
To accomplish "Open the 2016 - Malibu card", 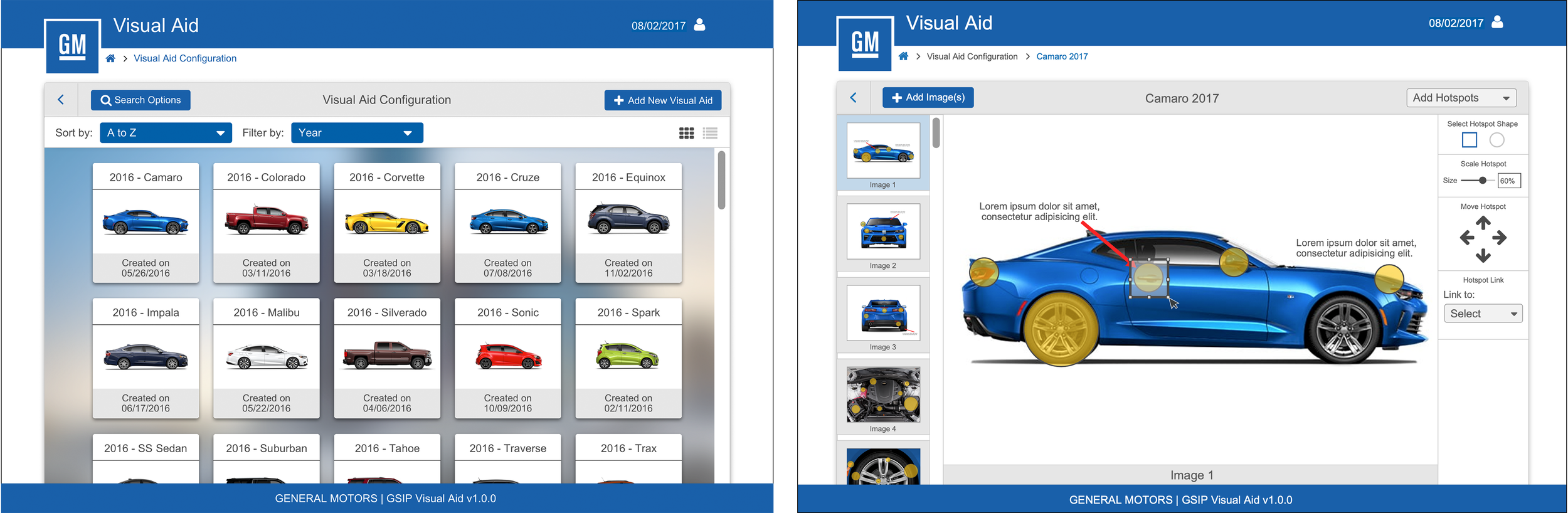I will [266, 358].
